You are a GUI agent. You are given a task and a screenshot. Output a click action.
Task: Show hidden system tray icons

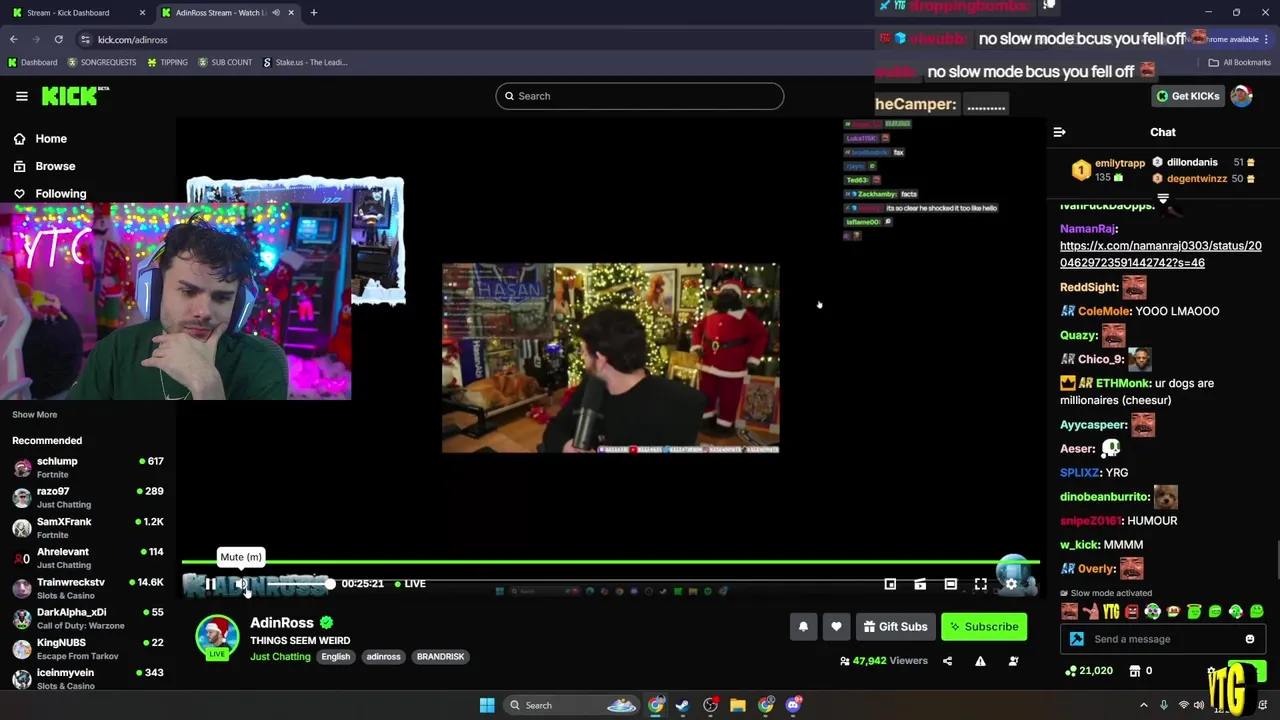(x=1144, y=705)
